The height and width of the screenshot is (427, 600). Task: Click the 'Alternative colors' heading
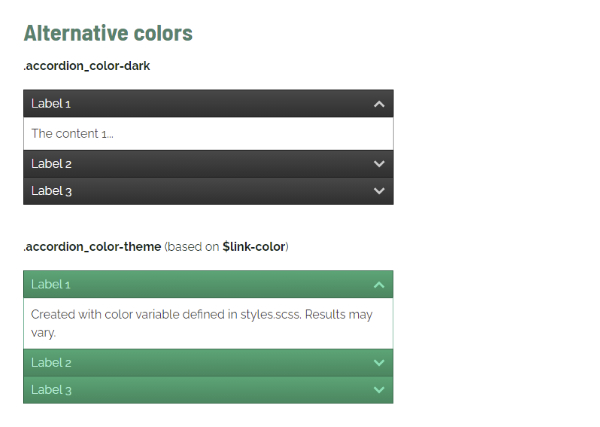pyautogui.click(x=108, y=33)
